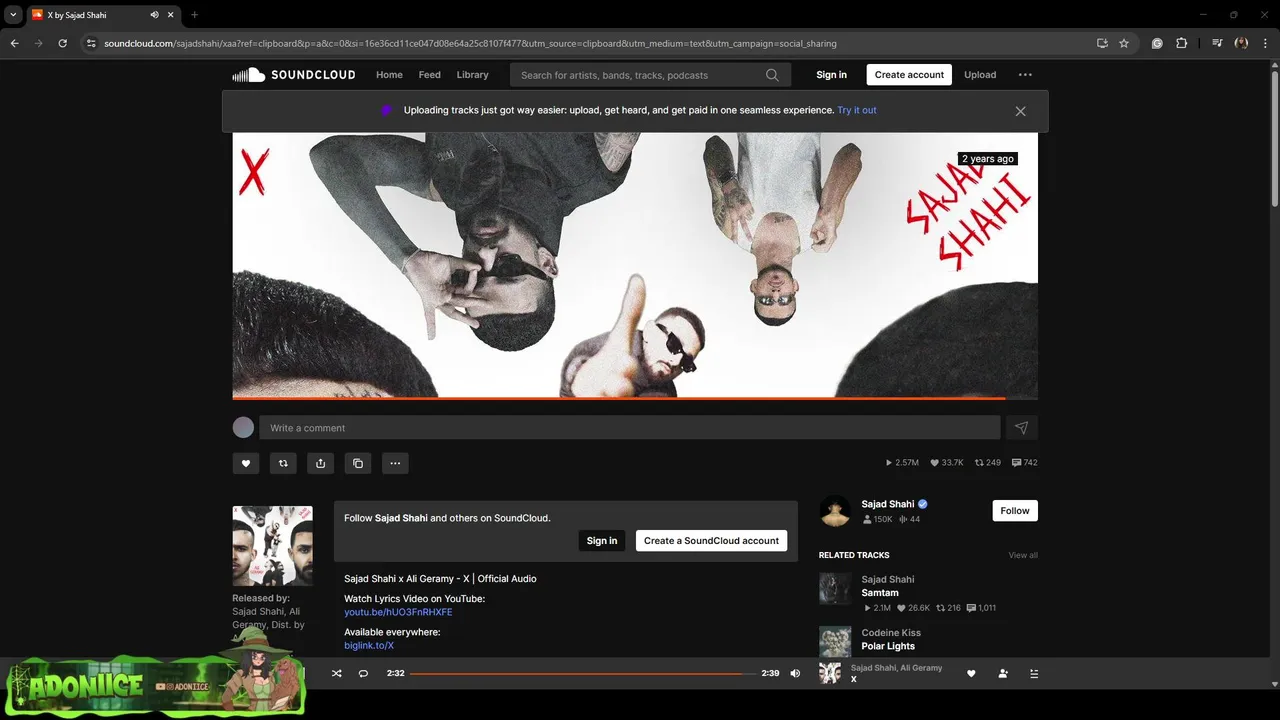The image size is (1280, 720).
Task: Click the share button under the comment box
Action: point(320,463)
